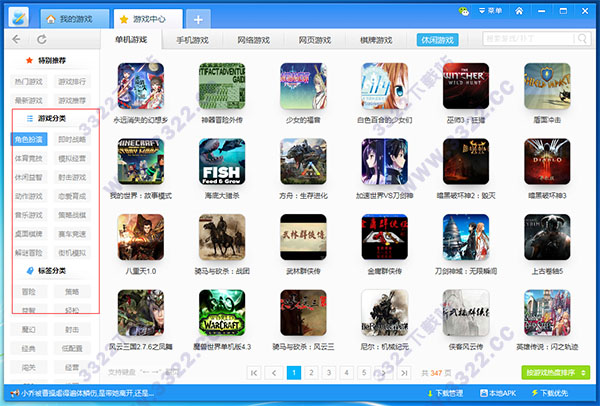The width and height of the screenshot is (600, 406).
Task: Go to page 2 in pagination
Action: coord(311,372)
